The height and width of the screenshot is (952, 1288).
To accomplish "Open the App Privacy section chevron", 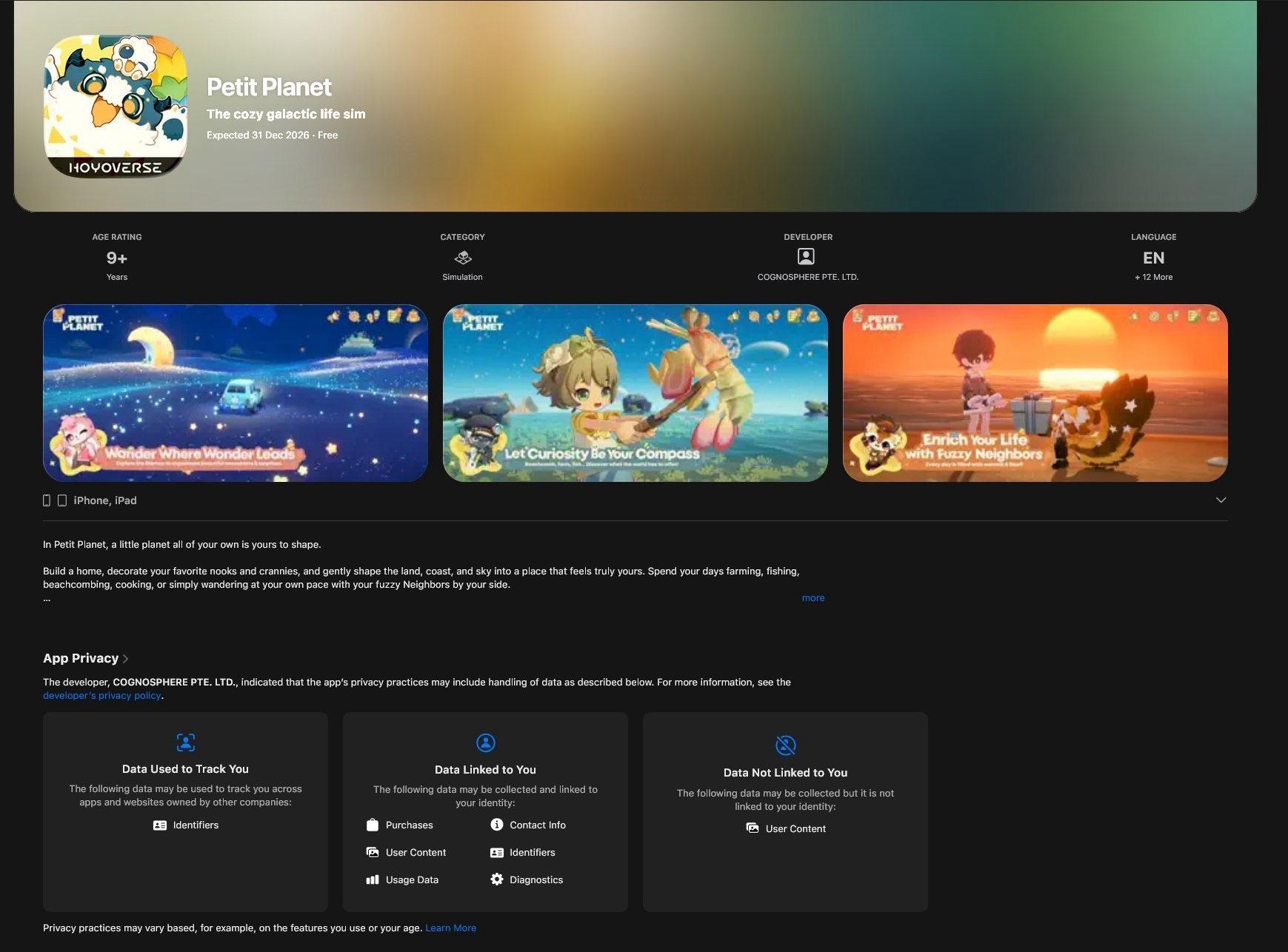I will [126, 659].
